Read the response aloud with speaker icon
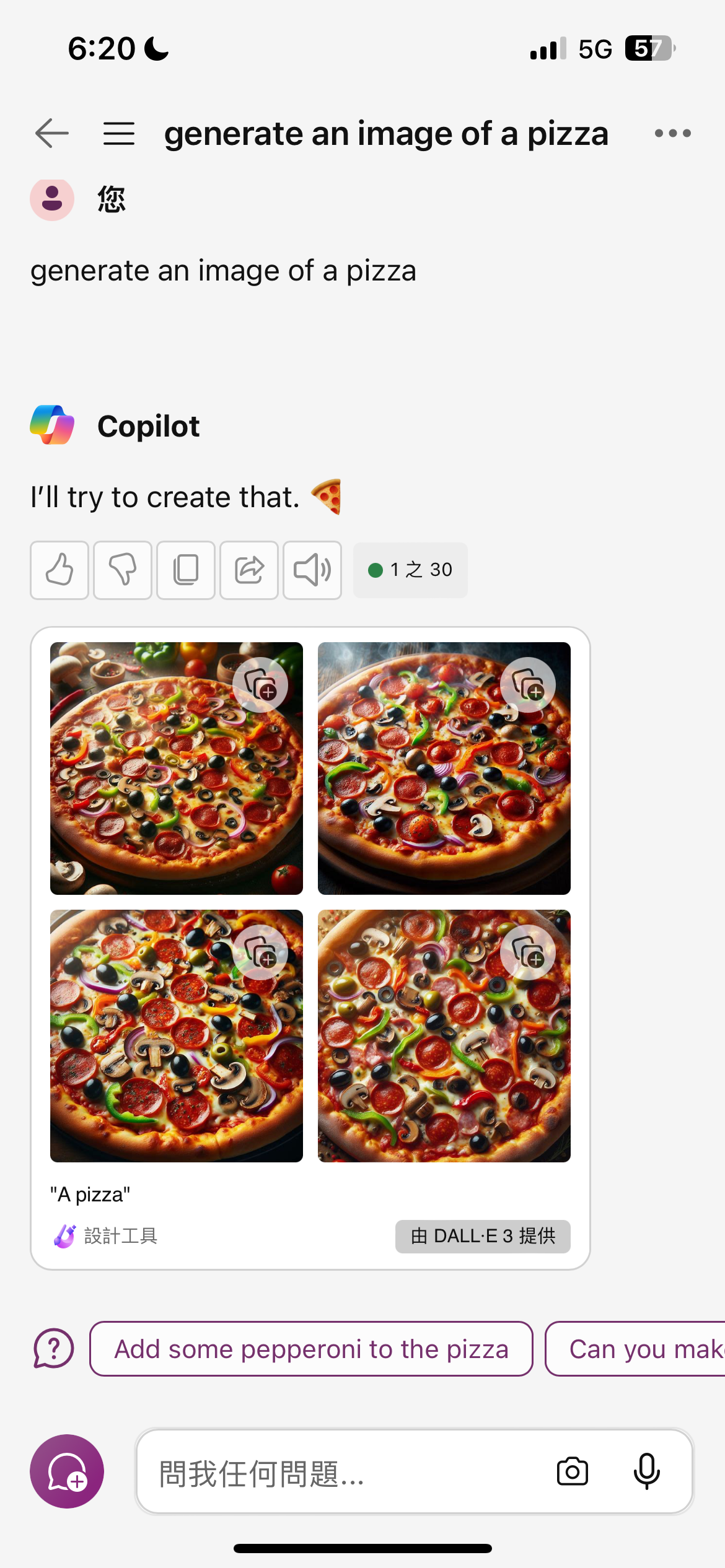The image size is (725, 1568). click(312, 570)
